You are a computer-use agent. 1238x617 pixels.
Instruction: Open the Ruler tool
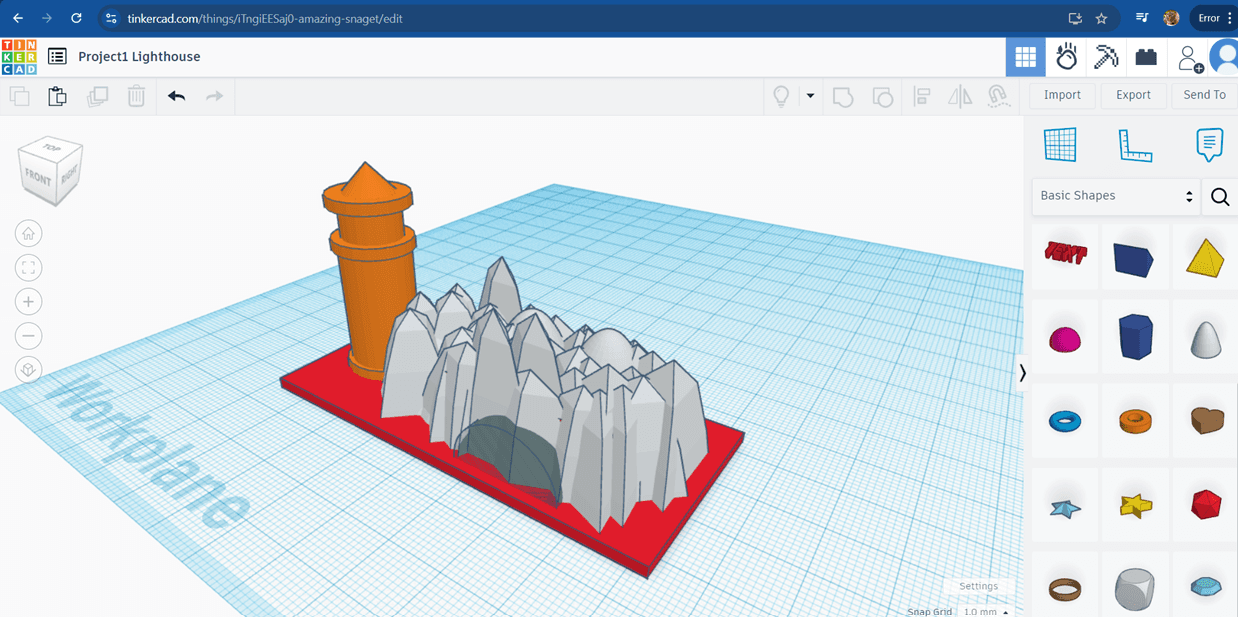tap(1135, 146)
